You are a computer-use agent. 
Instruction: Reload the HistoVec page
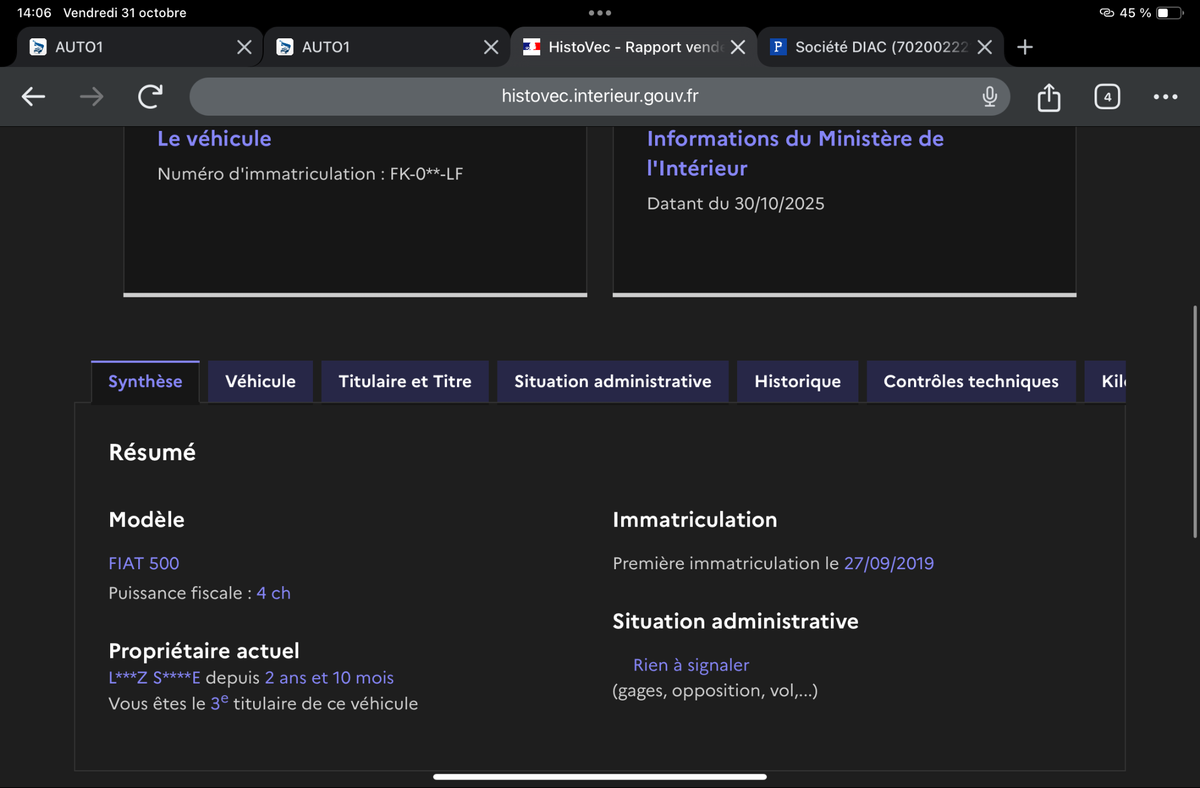point(150,97)
